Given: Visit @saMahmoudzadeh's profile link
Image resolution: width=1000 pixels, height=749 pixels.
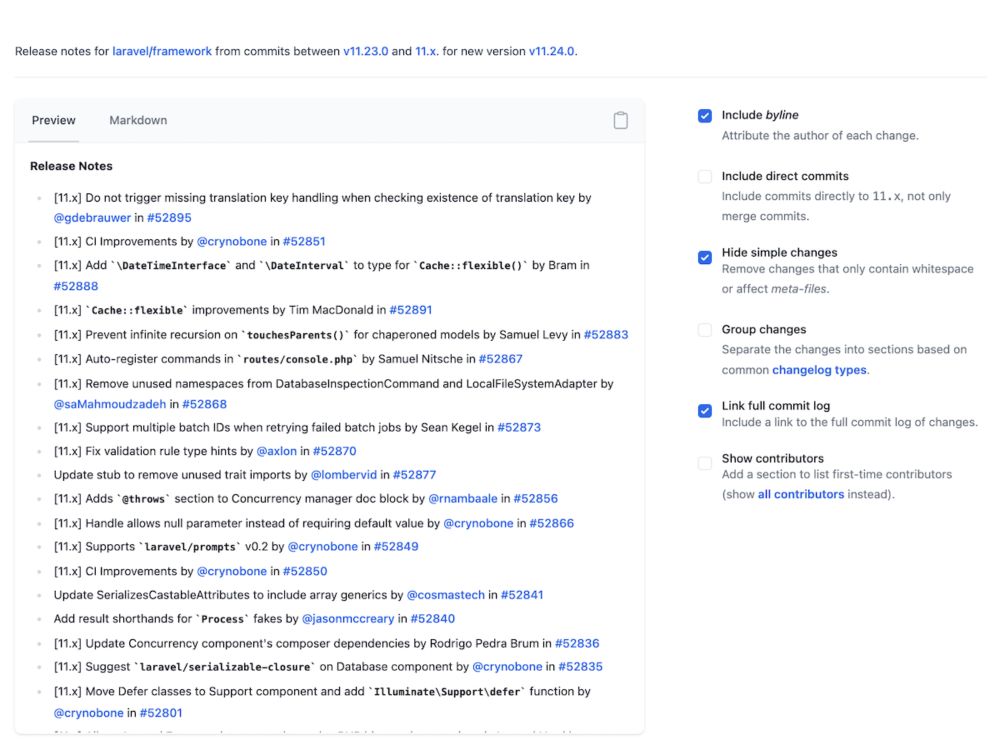Looking at the screenshot, I should click(x=110, y=404).
